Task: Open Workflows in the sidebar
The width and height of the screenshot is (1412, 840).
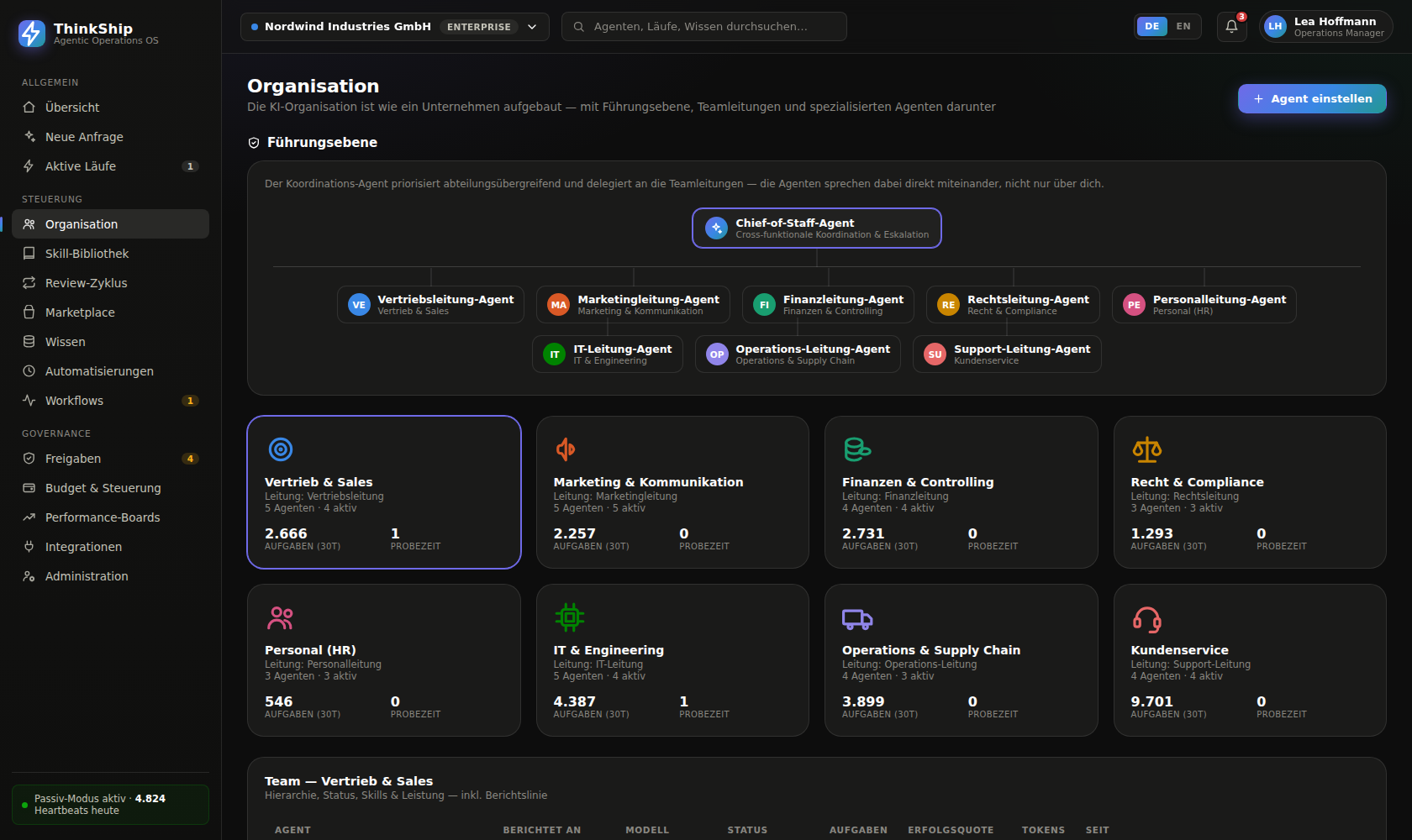Action: click(x=110, y=401)
